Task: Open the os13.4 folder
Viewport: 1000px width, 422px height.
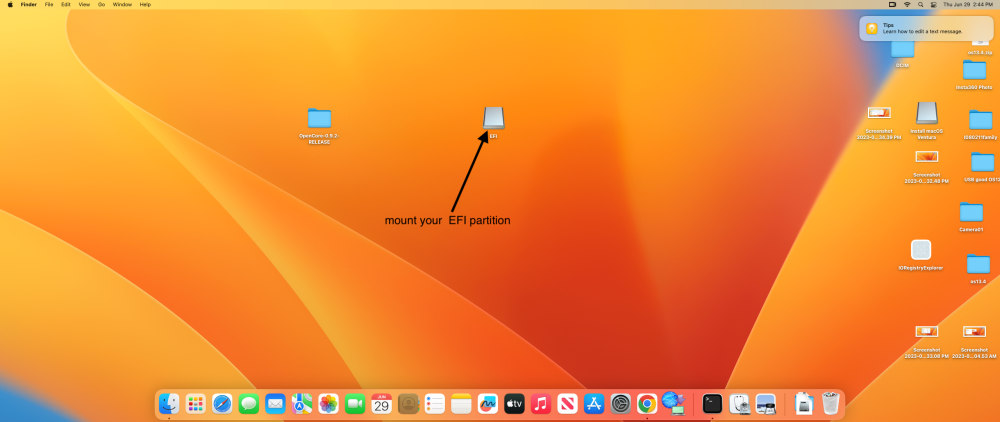Action: click(x=978, y=265)
